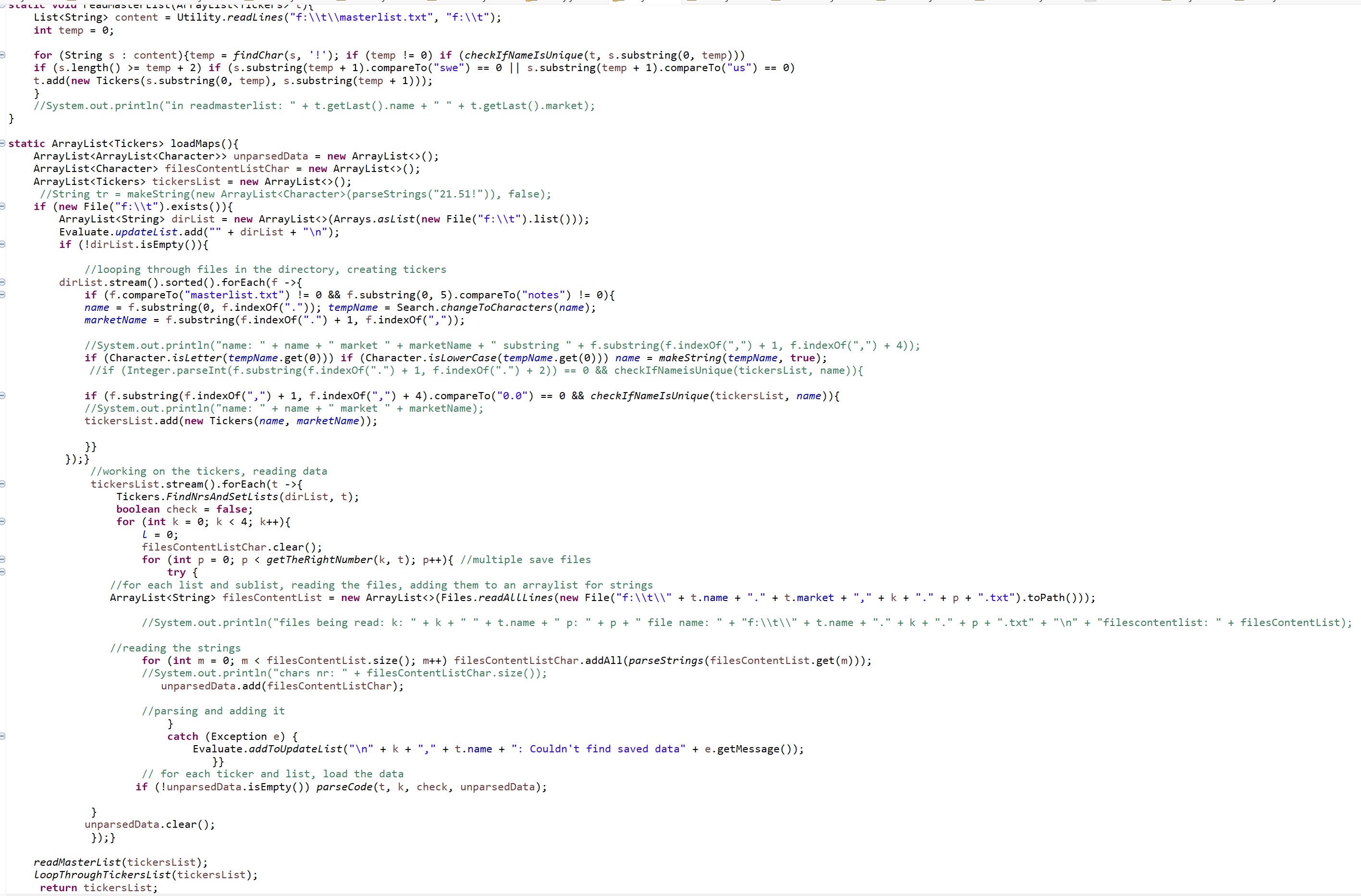Screen dimensions: 1361x896
Task: Click the loadMaps method name
Action: point(196,144)
